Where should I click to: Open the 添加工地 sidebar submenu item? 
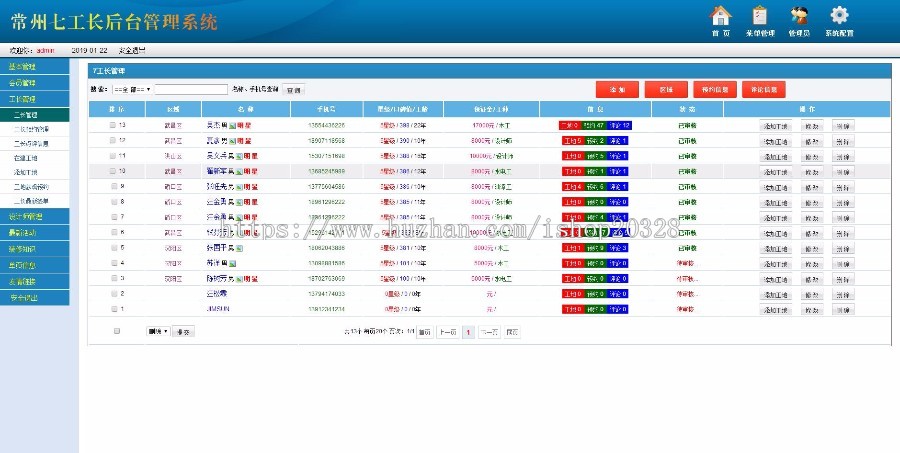coord(34,172)
